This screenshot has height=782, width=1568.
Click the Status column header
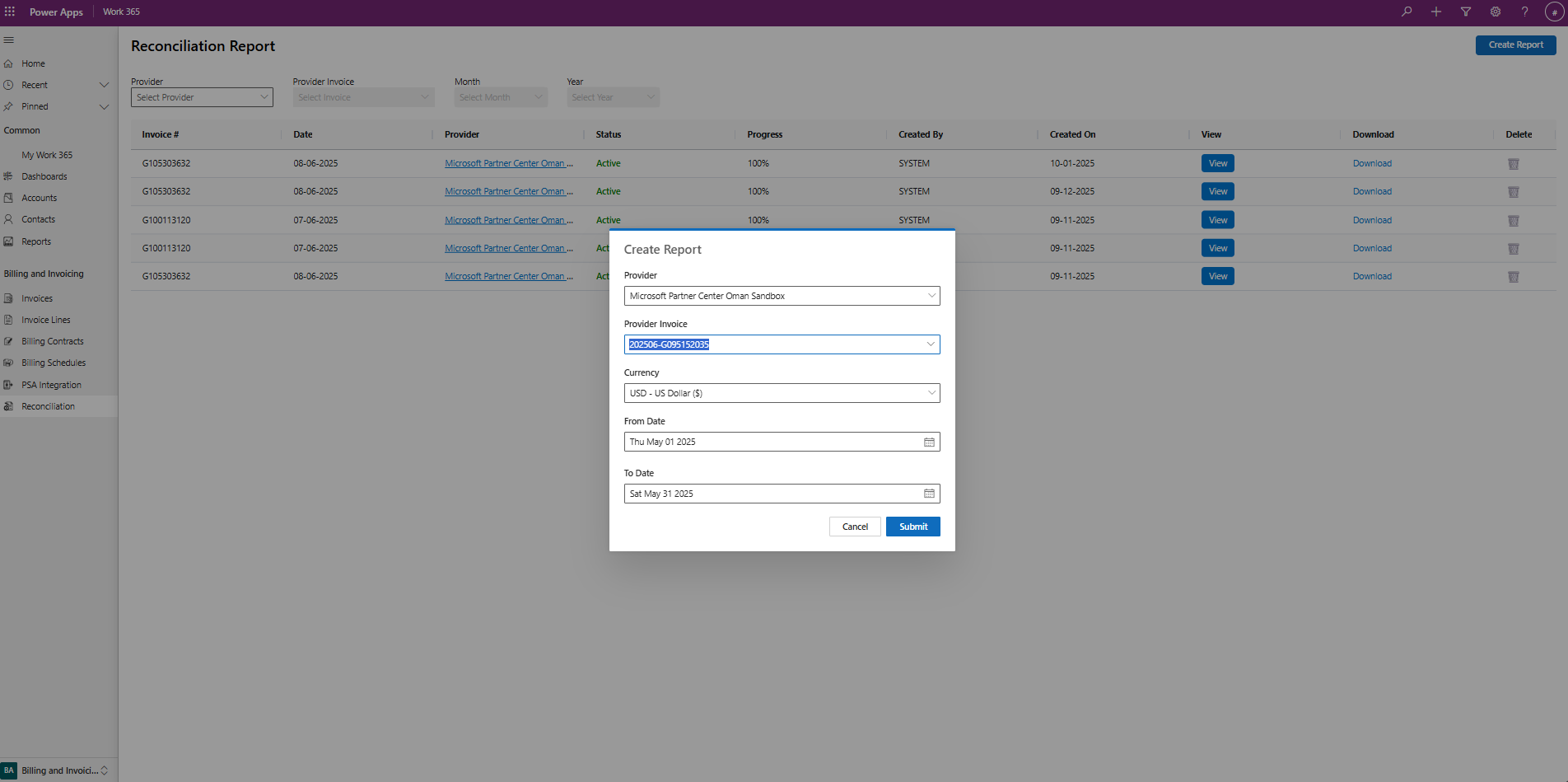(609, 134)
